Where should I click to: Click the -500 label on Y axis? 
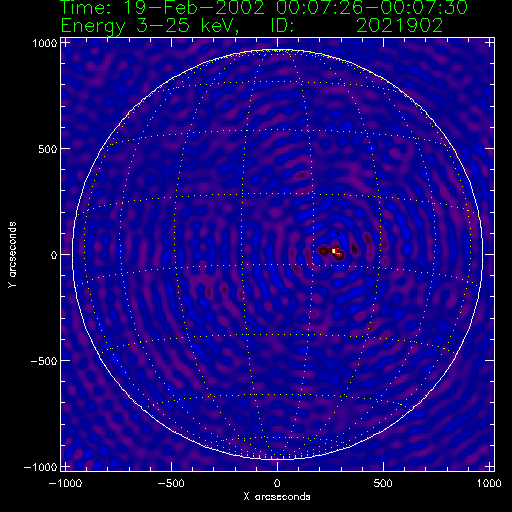[44, 361]
